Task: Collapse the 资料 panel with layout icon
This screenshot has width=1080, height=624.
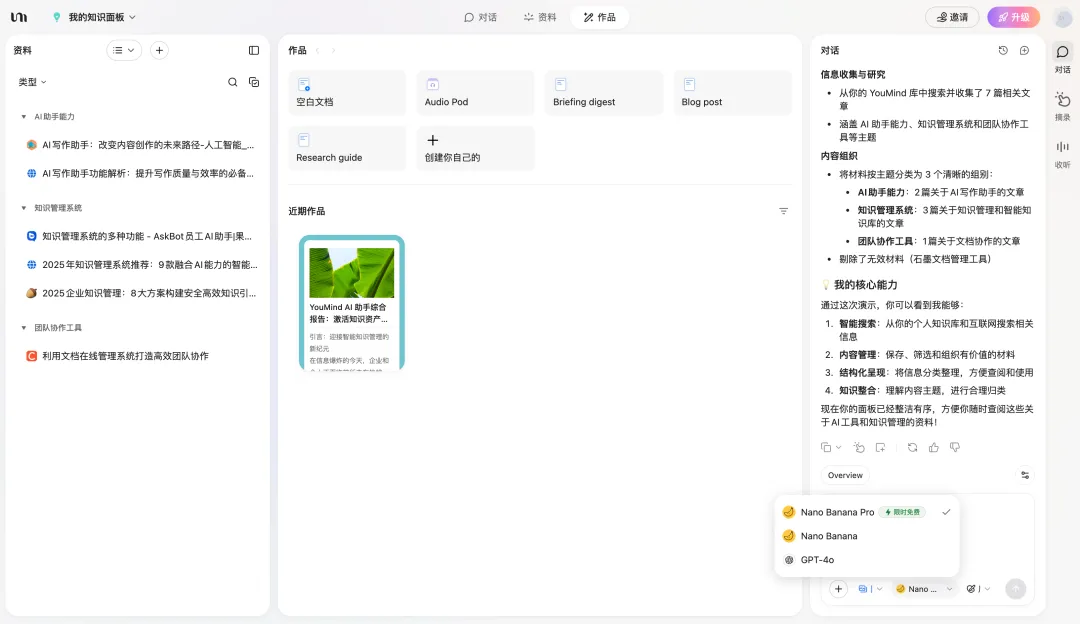Action: (x=253, y=50)
